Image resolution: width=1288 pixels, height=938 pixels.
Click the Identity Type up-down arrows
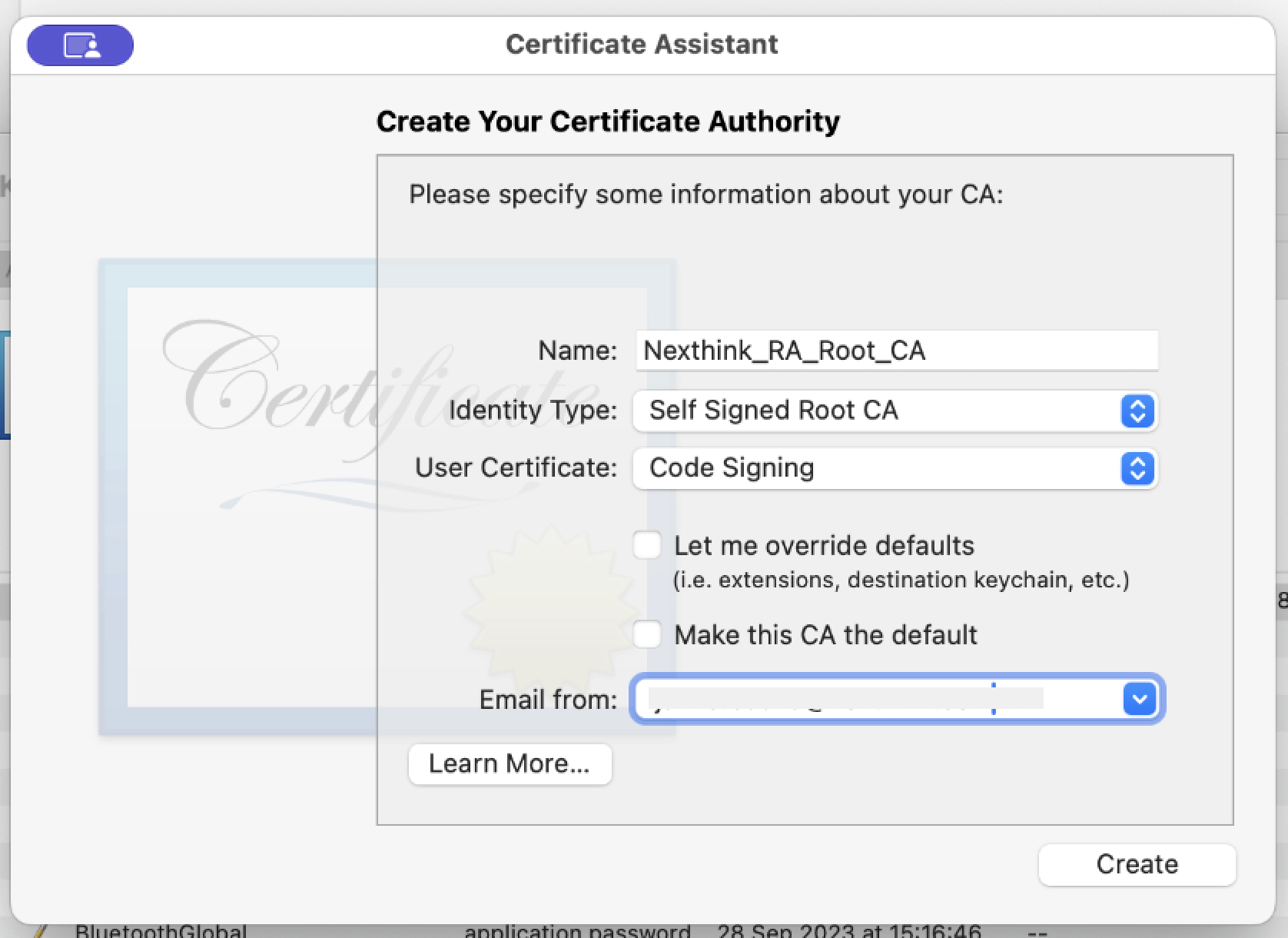(x=1137, y=411)
